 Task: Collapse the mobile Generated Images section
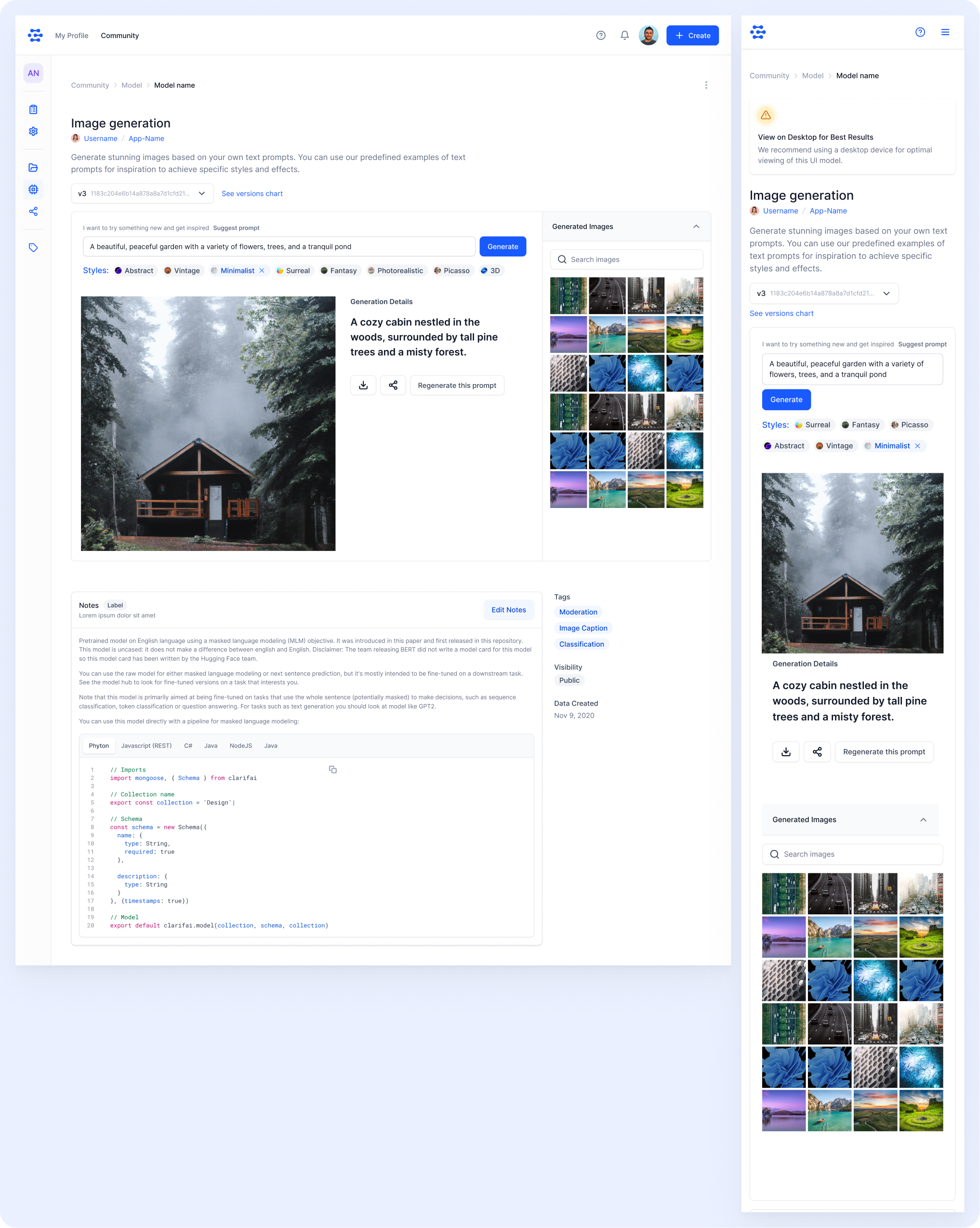(923, 820)
